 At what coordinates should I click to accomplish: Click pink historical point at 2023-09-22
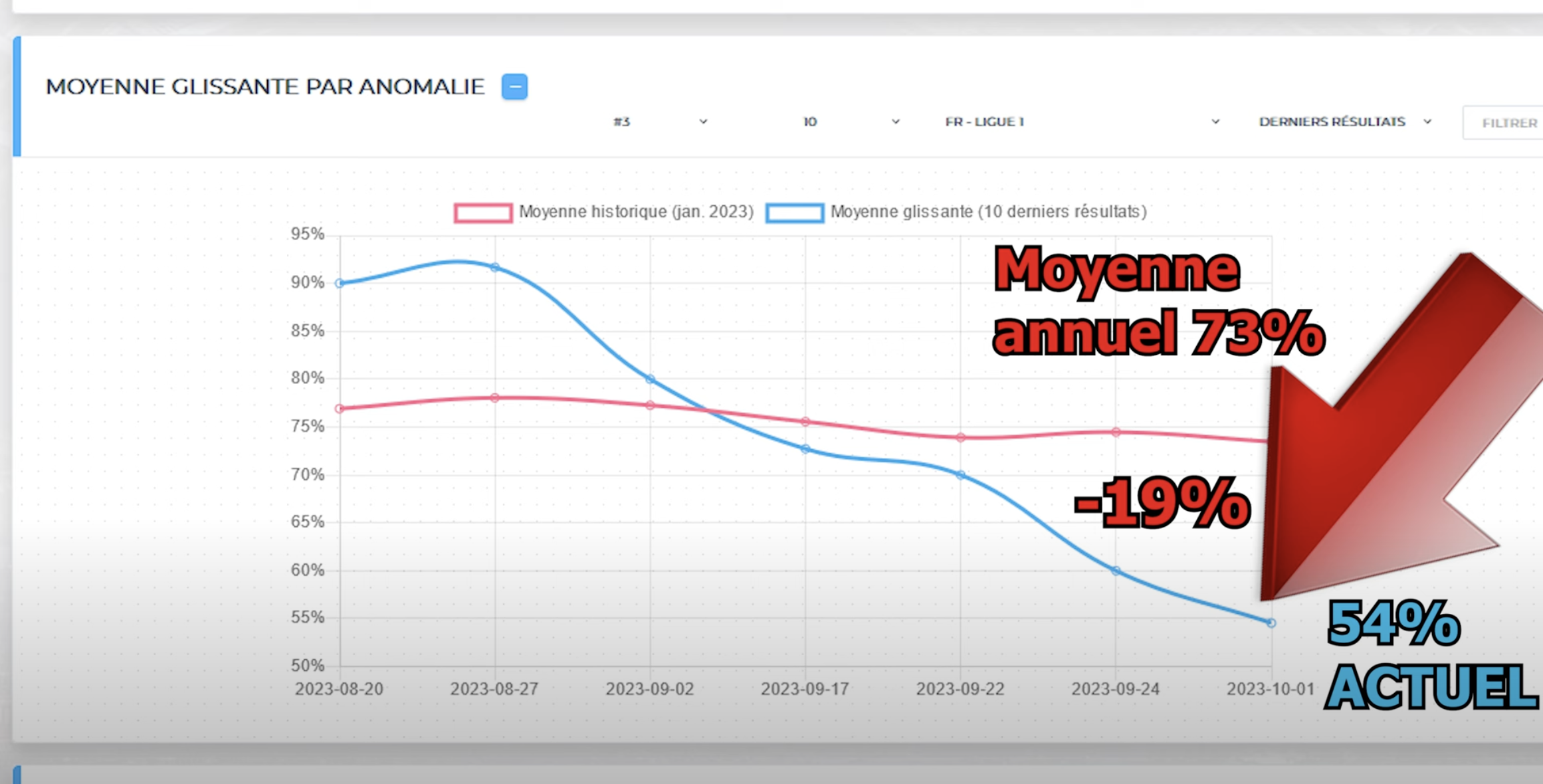961,437
